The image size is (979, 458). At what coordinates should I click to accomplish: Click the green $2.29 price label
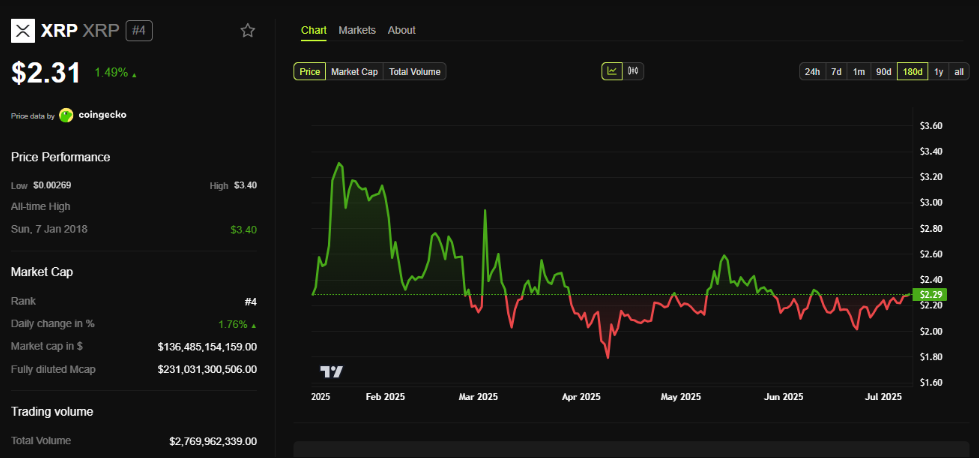click(930, 294)
